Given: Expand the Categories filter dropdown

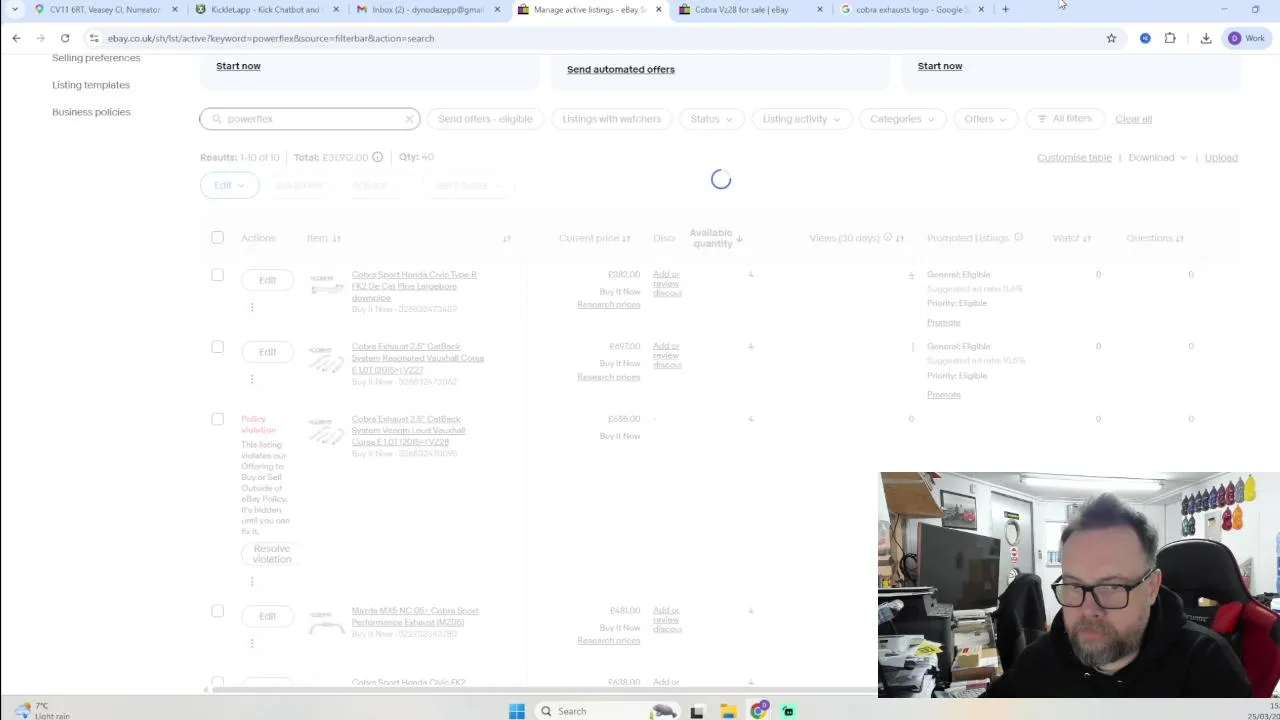Looking at the screenshot, I should click(x=902, y=119).
